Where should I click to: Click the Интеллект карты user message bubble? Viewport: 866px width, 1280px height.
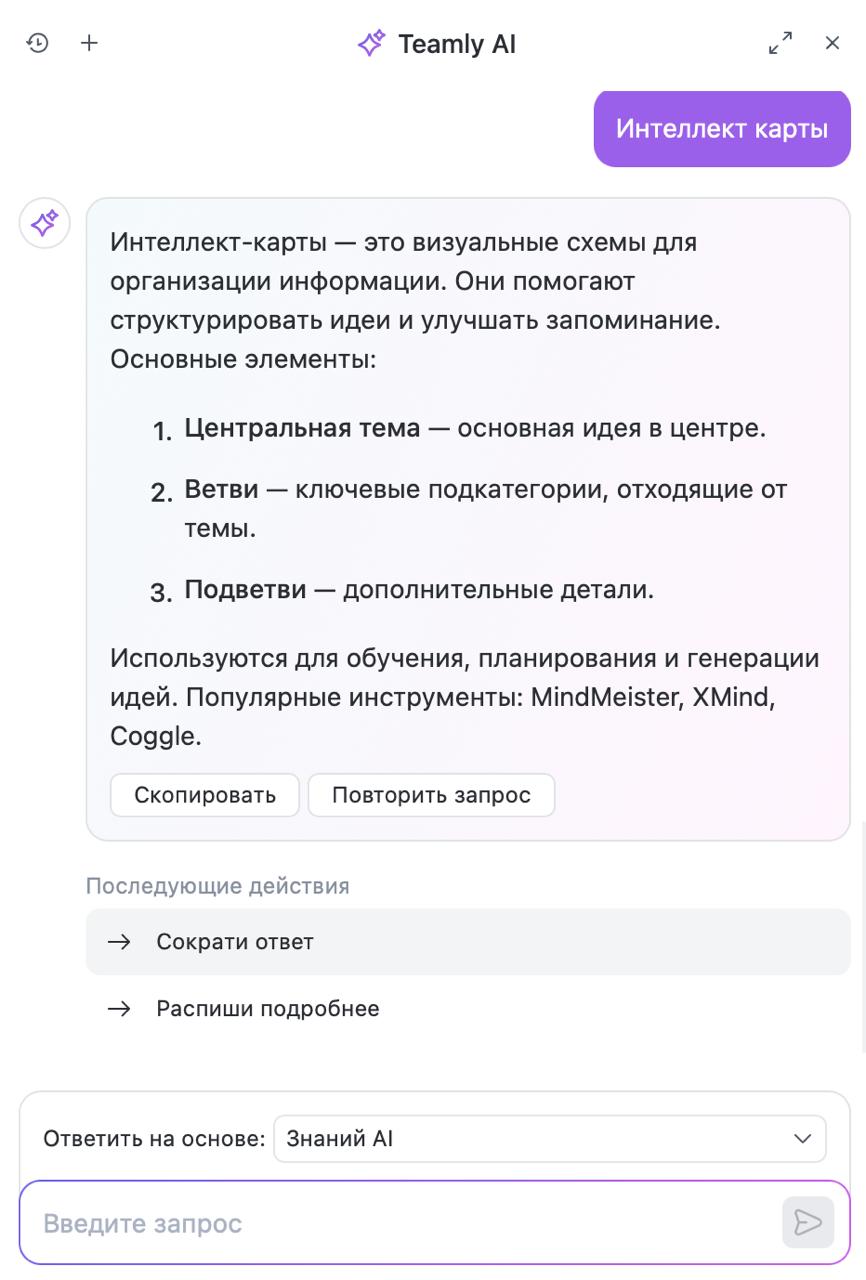722,128
